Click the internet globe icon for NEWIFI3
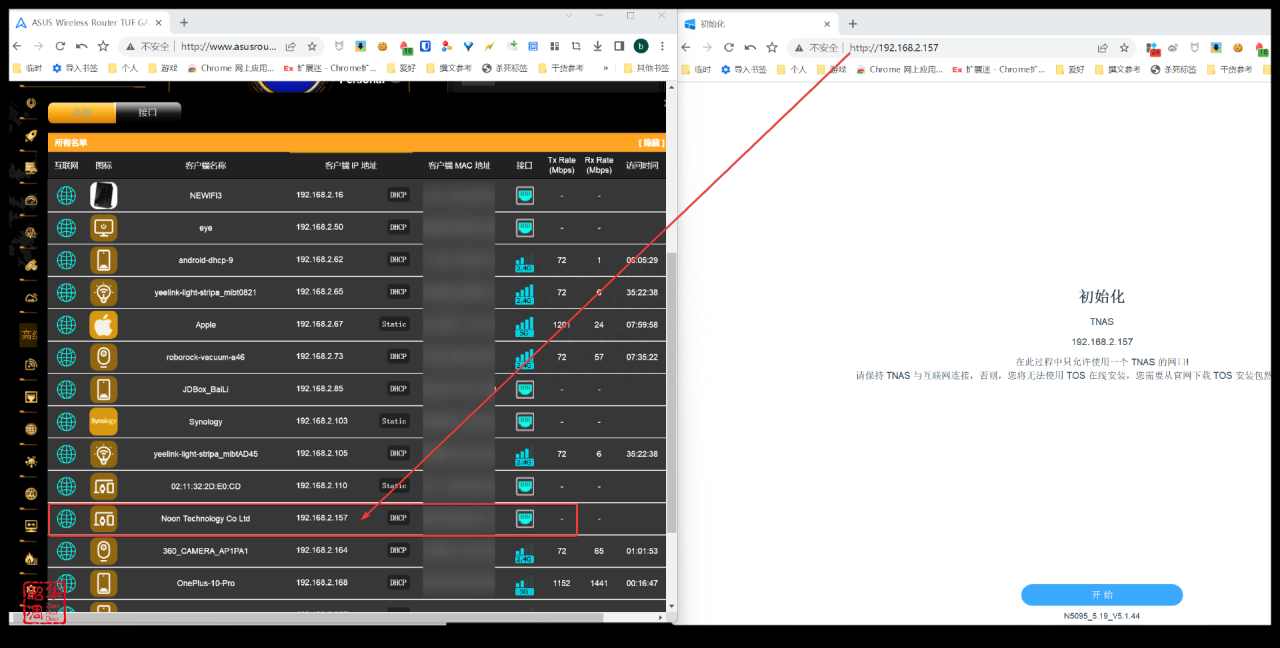The image size is (1280, 648). (66, 195)
